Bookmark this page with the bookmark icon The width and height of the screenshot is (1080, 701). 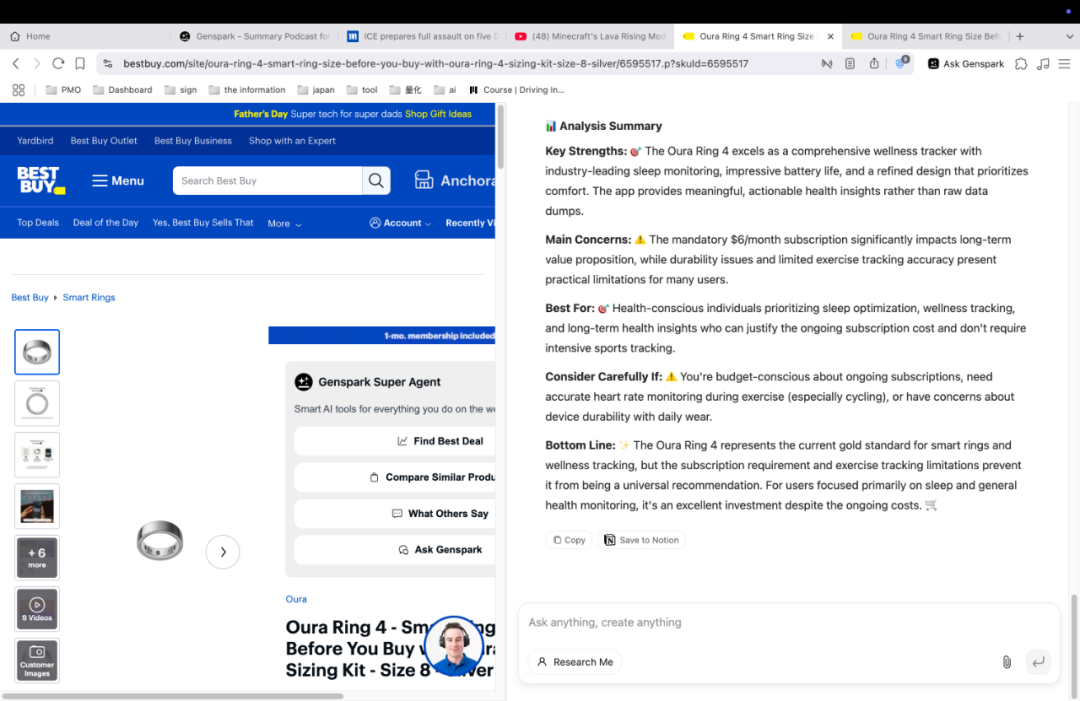[849, 63]
